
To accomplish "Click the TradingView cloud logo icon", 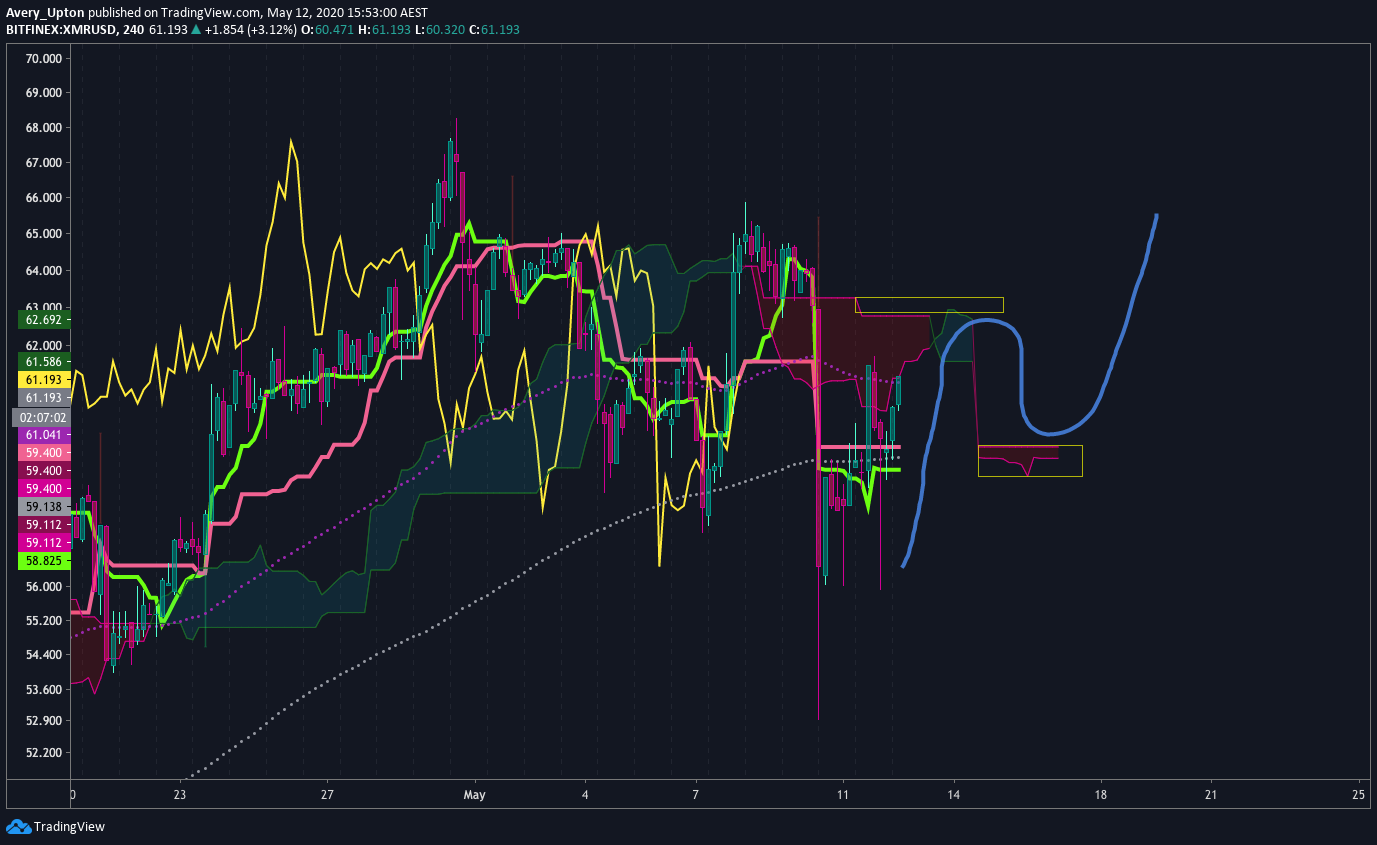I will [18, 827].
